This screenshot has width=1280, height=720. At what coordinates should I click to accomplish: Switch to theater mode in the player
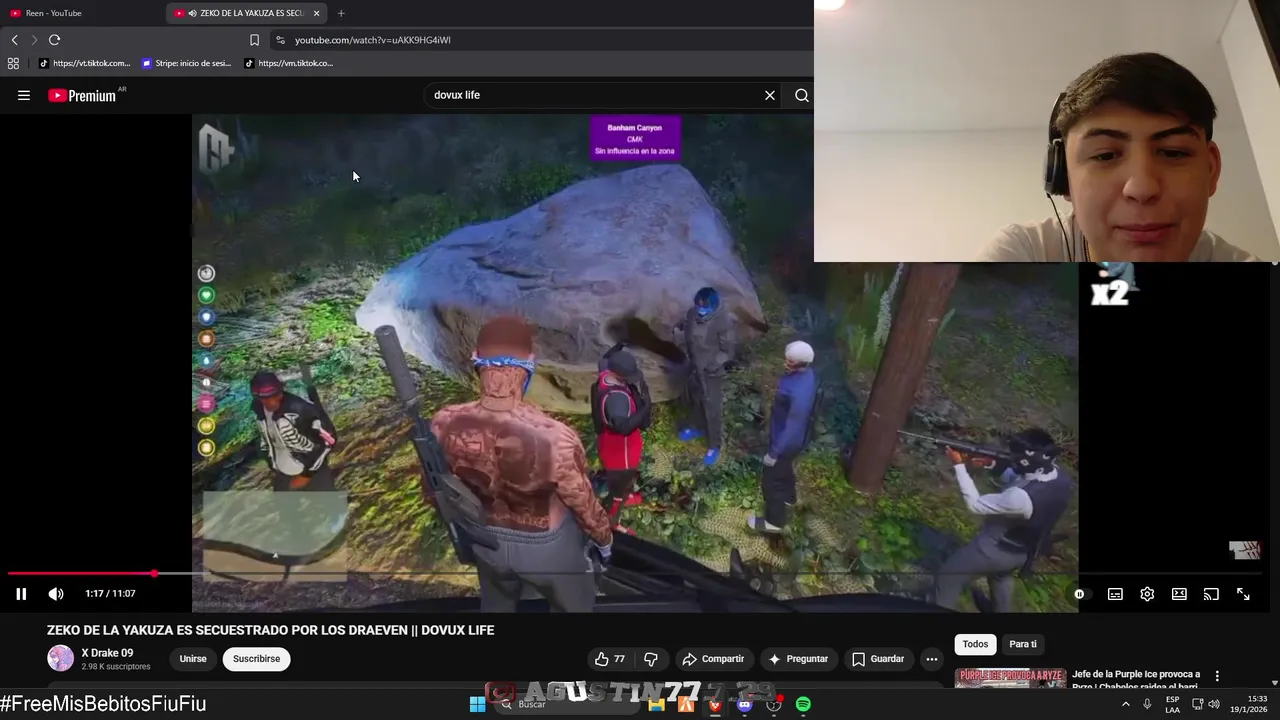(x=1179, y=594)
